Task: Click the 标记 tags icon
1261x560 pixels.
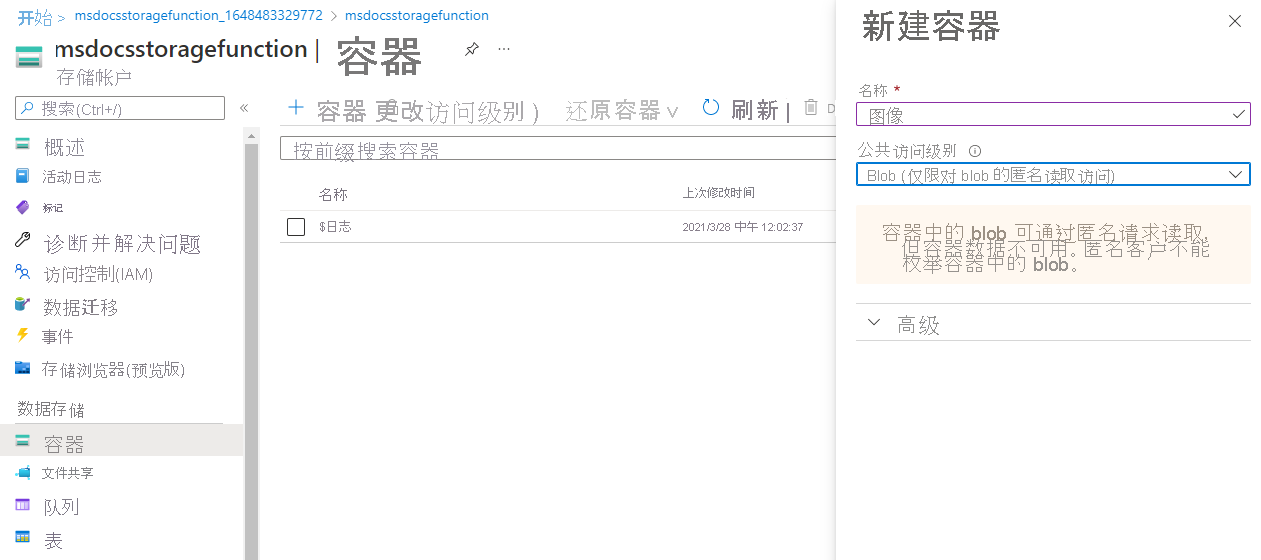Action: [23, 207]
